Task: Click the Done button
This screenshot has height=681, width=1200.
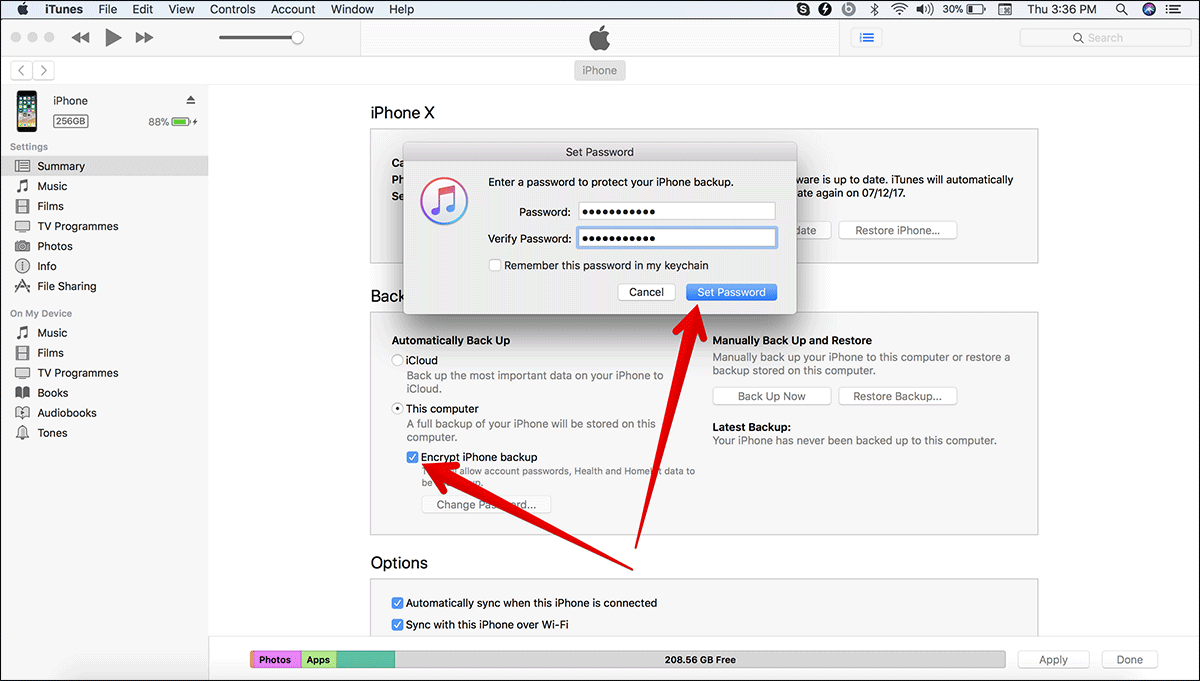Action: [x=1130, y=660]
